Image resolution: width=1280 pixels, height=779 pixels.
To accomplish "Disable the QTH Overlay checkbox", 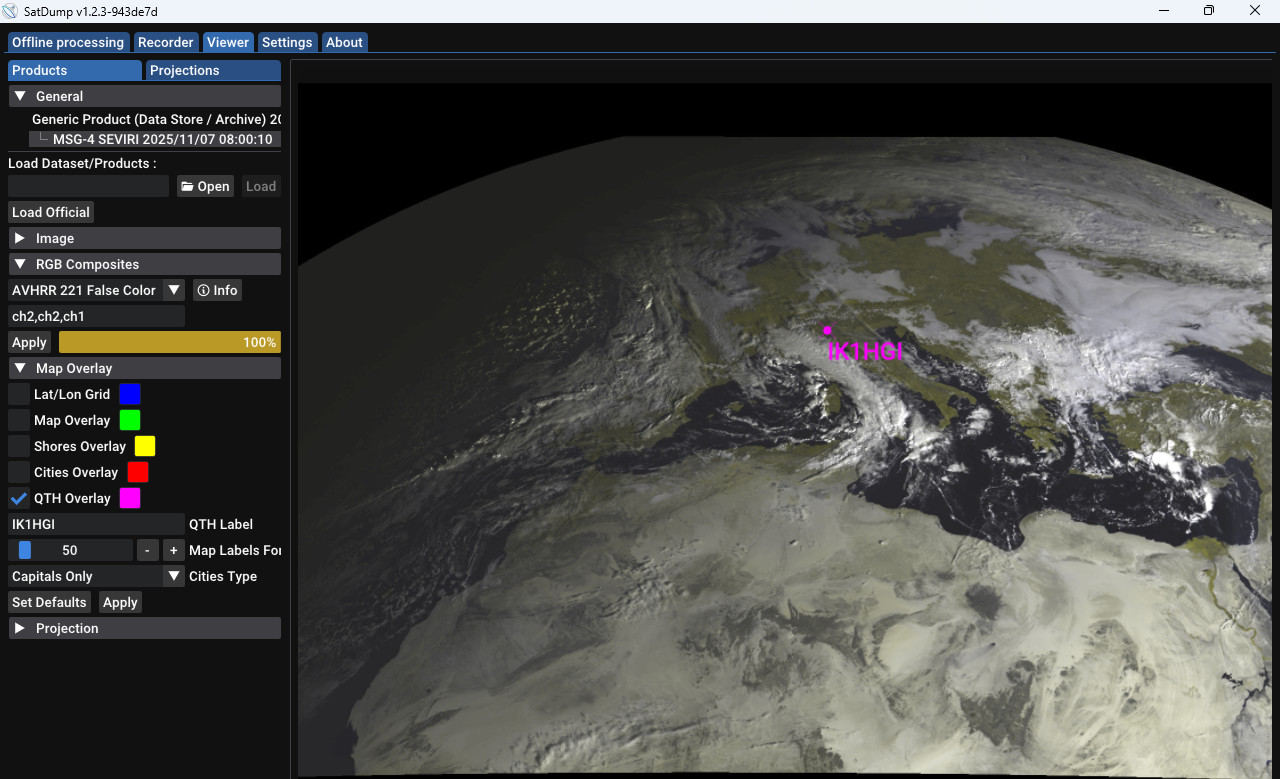I will (x=19, y=498).
